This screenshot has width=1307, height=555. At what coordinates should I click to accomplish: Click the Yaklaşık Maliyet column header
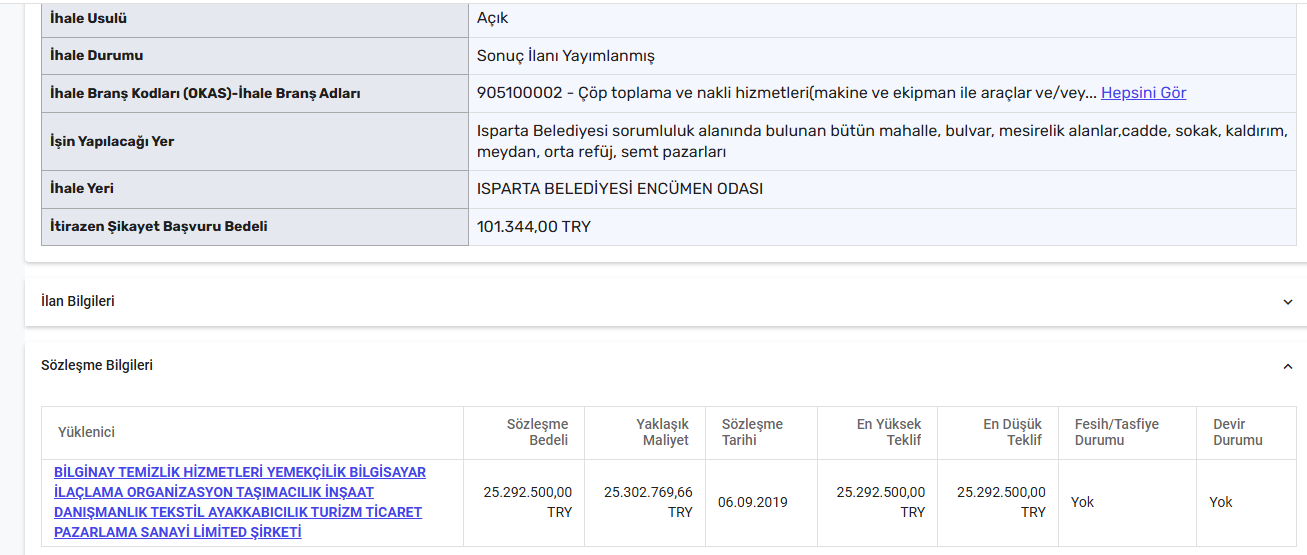point(662,432)
